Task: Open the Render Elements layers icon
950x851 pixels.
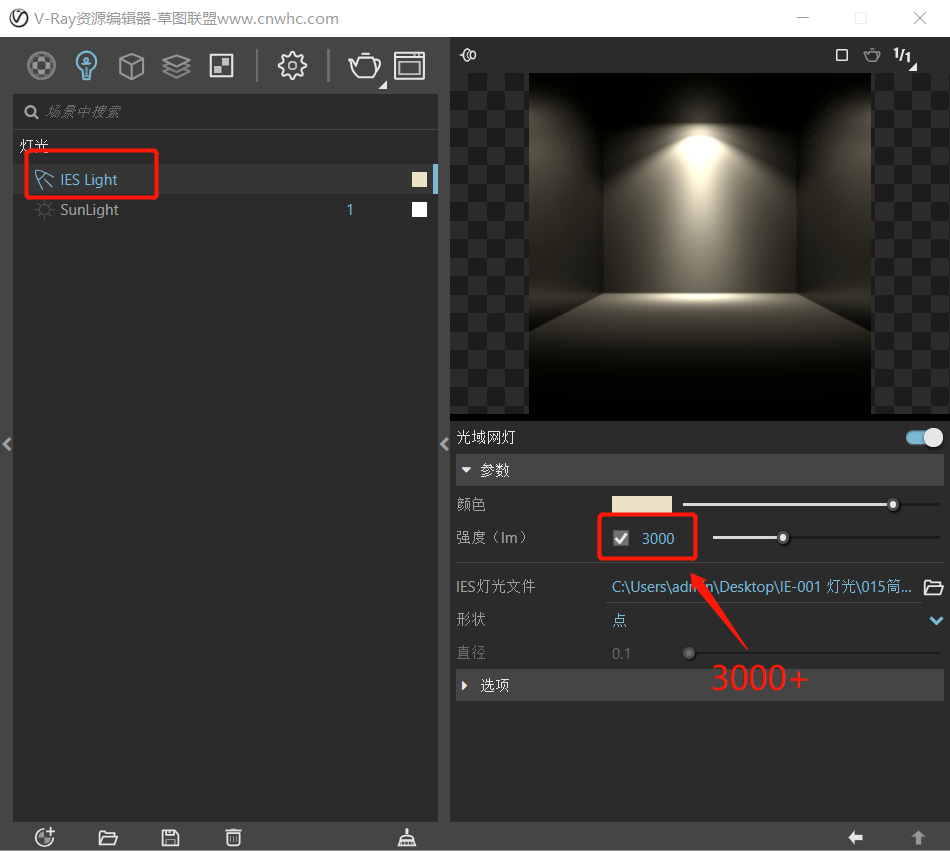Action: pyautogui.click(x=176, y=65)
